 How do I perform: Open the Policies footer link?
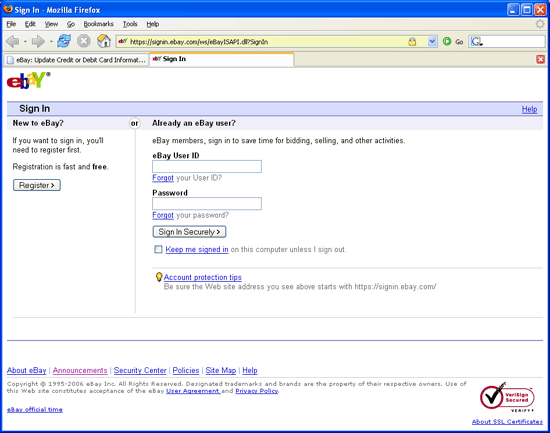(186, 370)
